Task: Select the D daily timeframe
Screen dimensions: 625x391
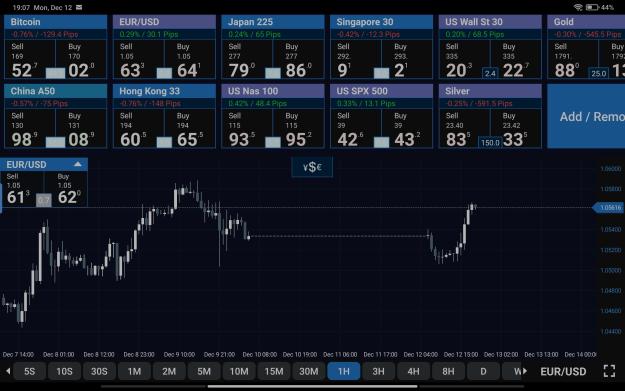Action: pyautogui.click(x=483, y=371)
